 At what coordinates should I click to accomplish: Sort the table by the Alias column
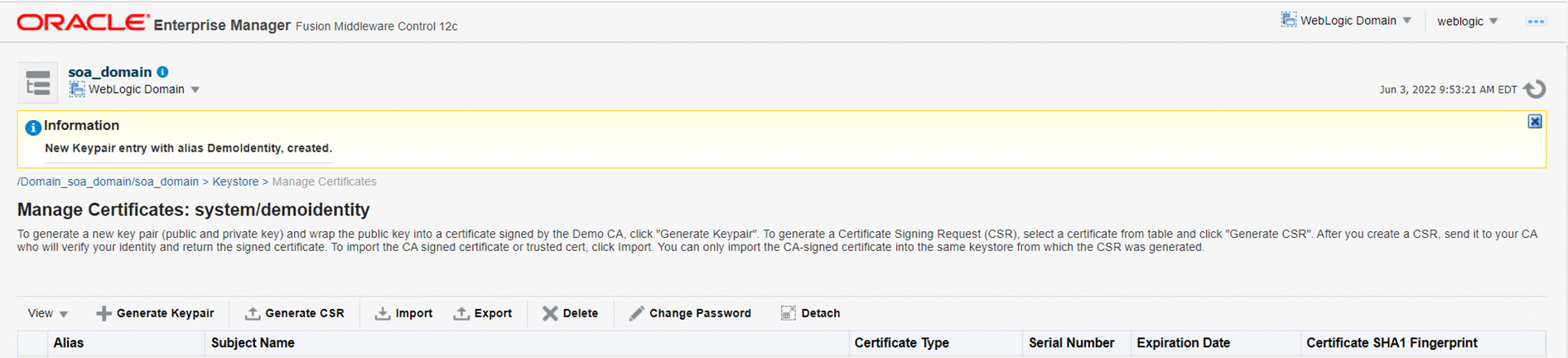(69, 343)
